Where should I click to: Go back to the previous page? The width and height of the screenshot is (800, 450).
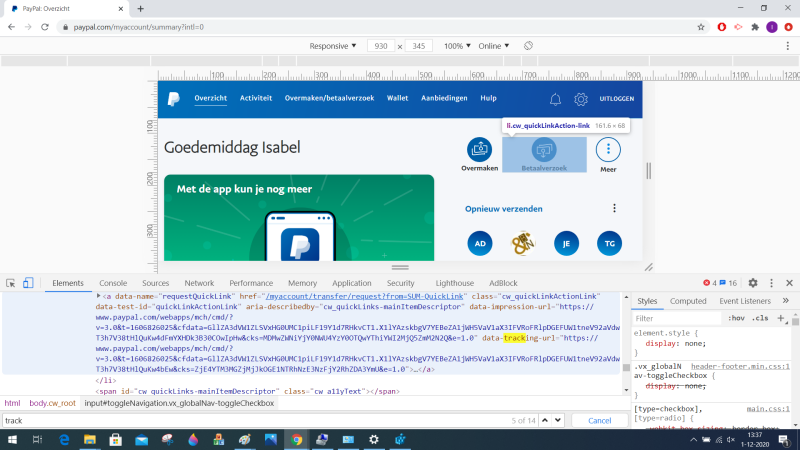tap(11, 27)
